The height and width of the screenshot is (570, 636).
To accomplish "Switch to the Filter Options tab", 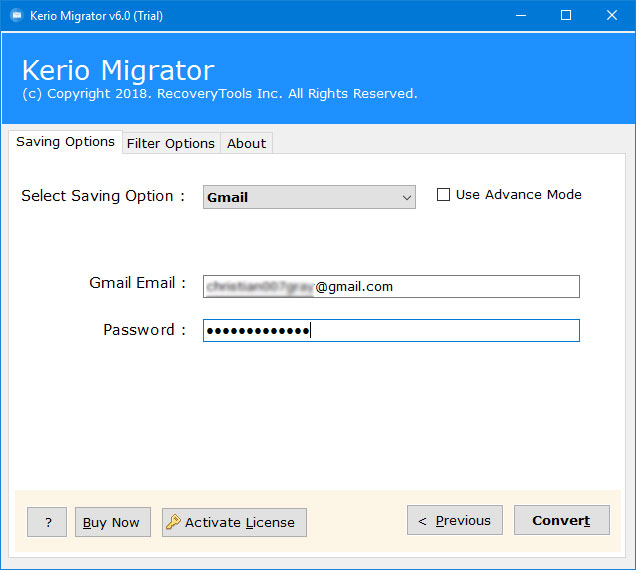I will pyautogui.click(x=170, y=143).
